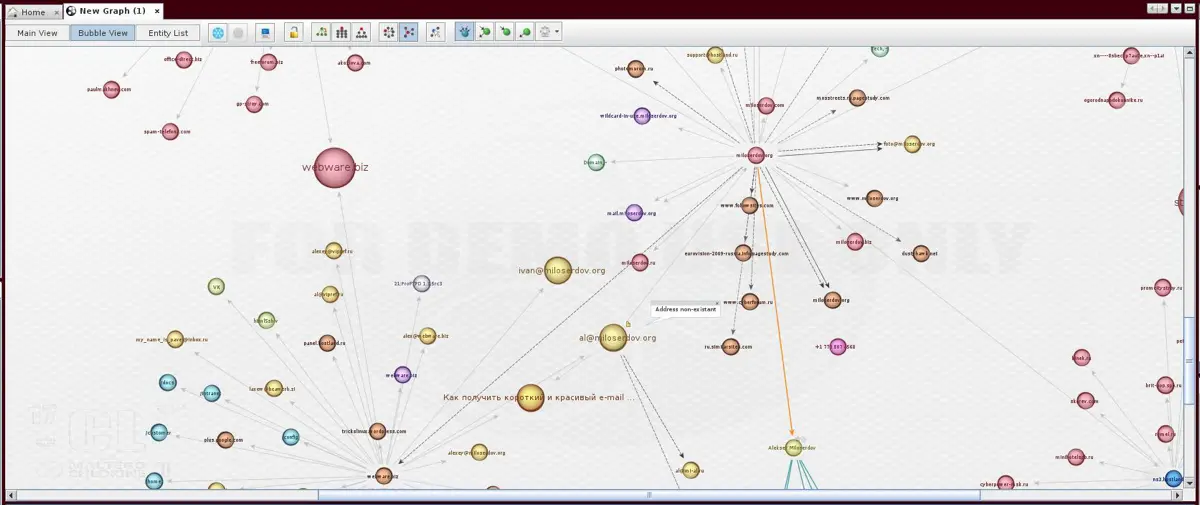Switch to the Home tab
1200x505 pixels.
click(x=28, y=12)
